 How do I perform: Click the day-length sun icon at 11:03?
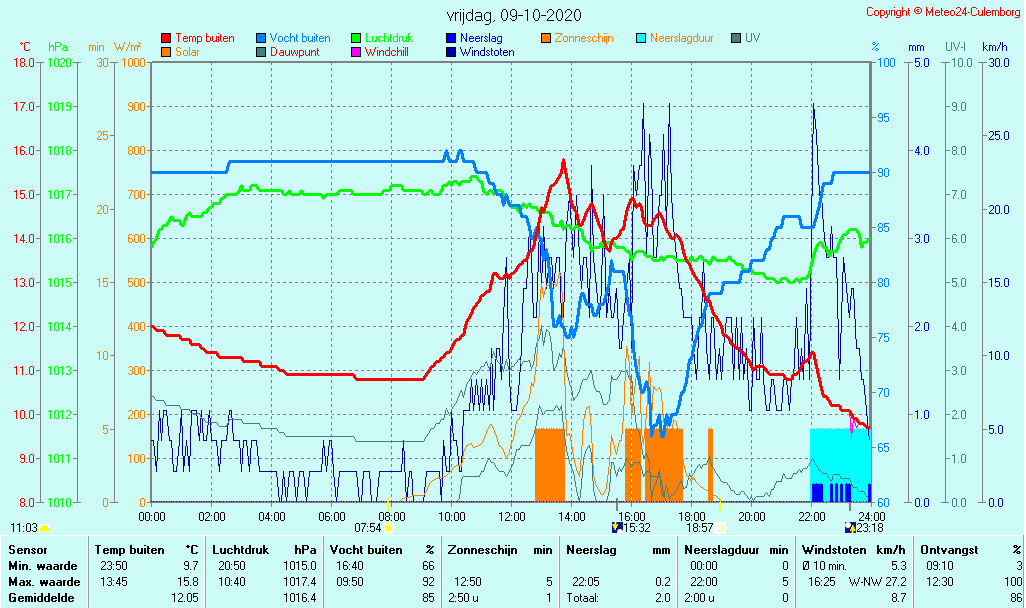pyautogui.click(x=44, y=528)
